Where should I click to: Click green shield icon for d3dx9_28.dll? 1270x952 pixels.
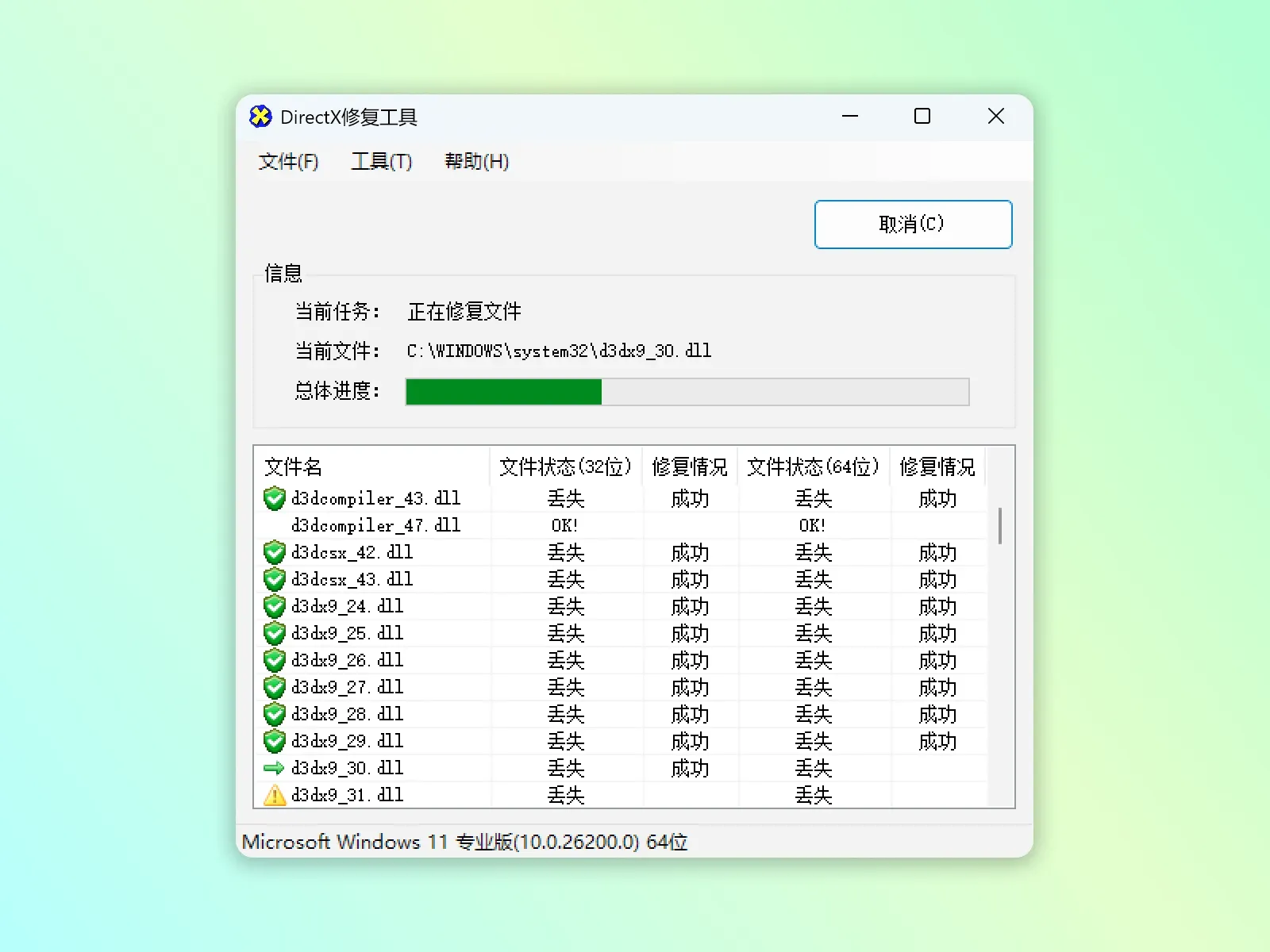click(x=275, y=714)
